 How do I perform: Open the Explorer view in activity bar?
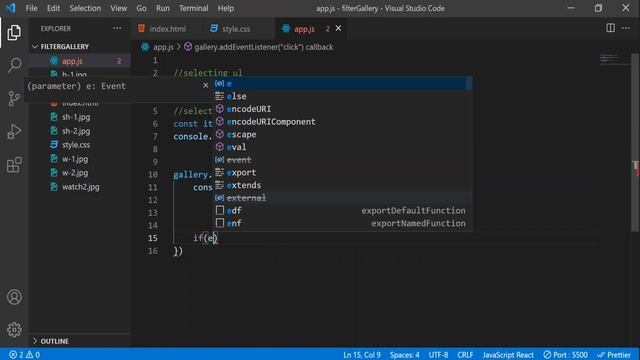(14, 33)
